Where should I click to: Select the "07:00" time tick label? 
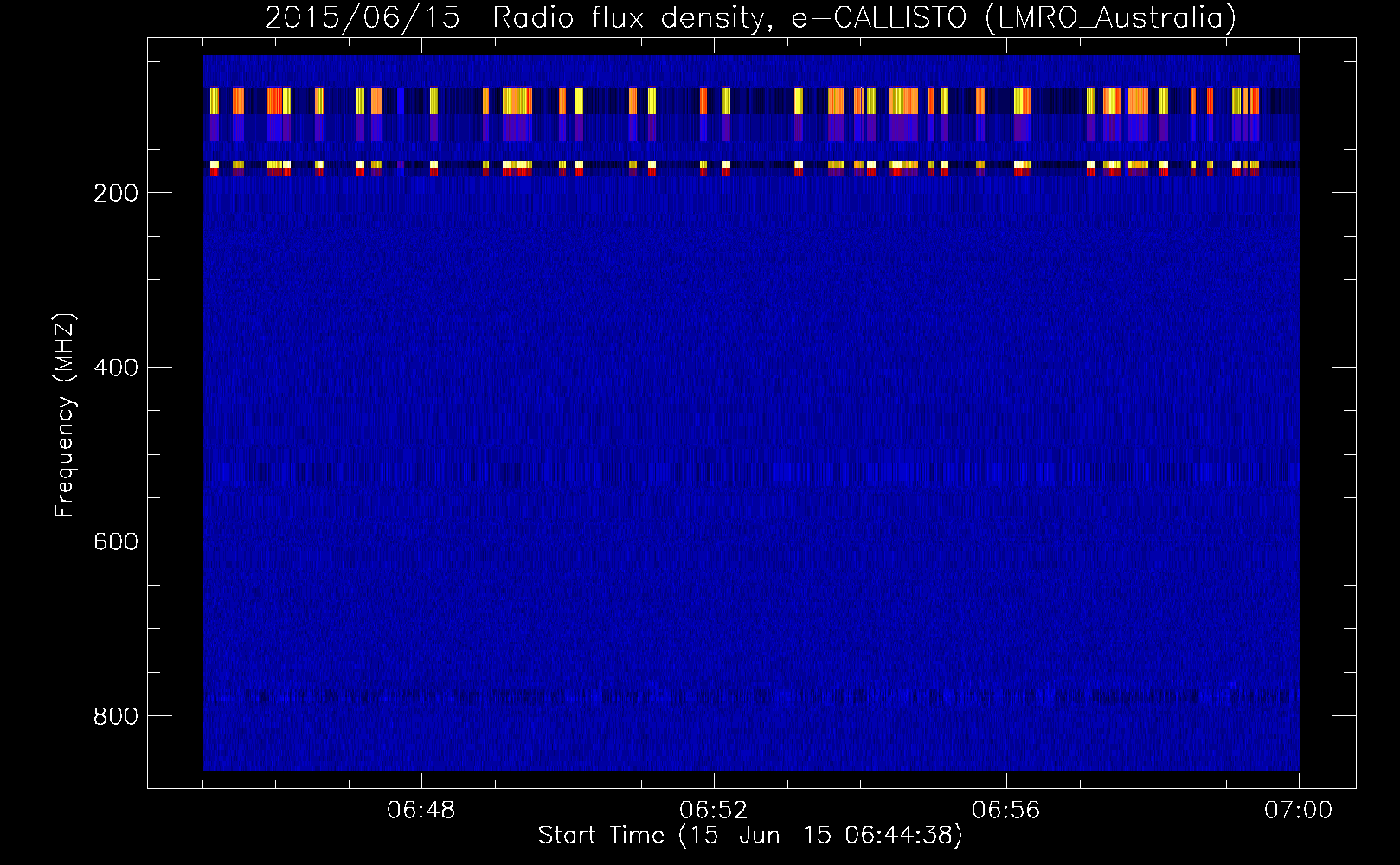click(x=1299, y=811)
